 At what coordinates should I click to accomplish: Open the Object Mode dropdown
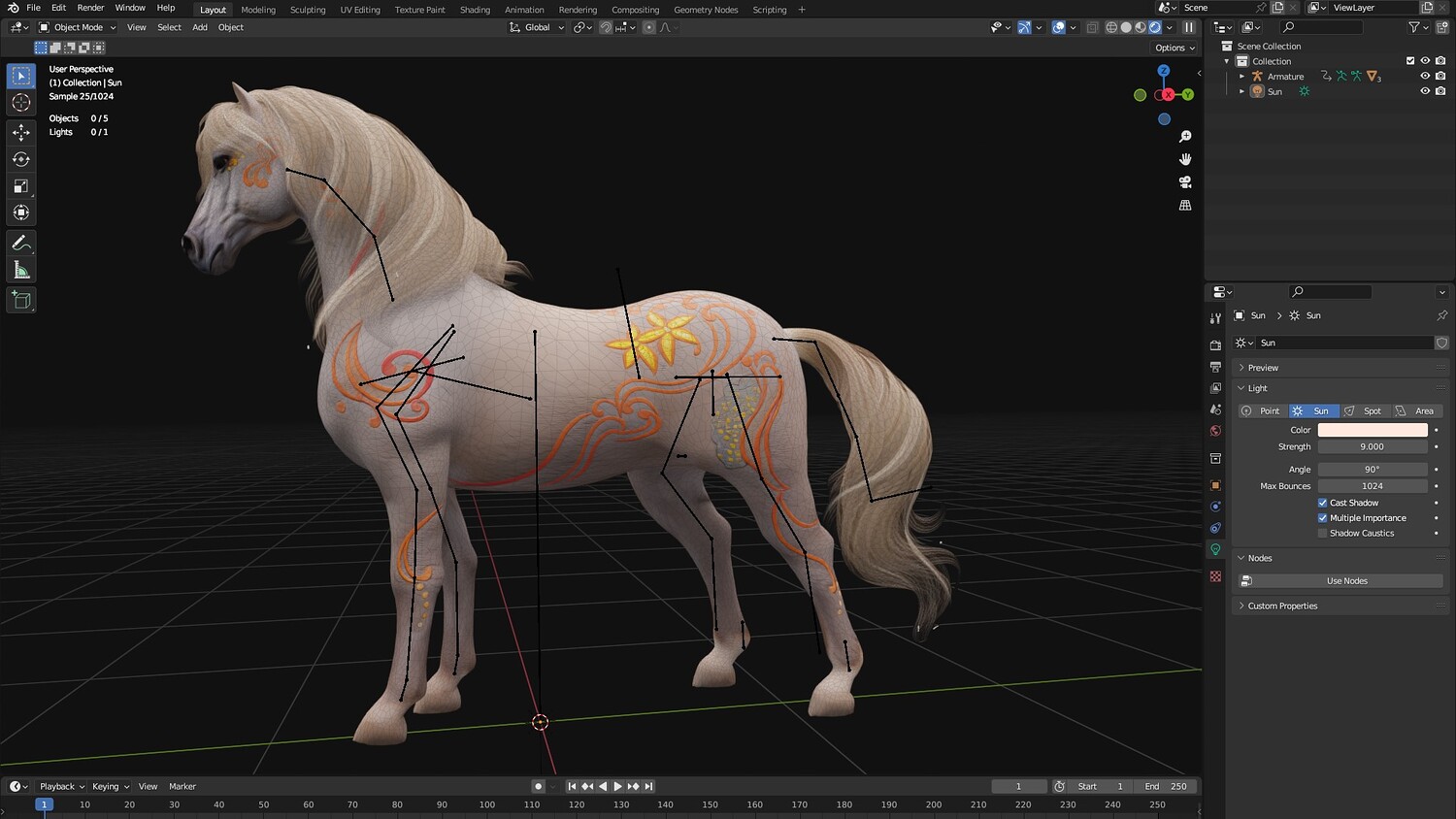[78, 27]
